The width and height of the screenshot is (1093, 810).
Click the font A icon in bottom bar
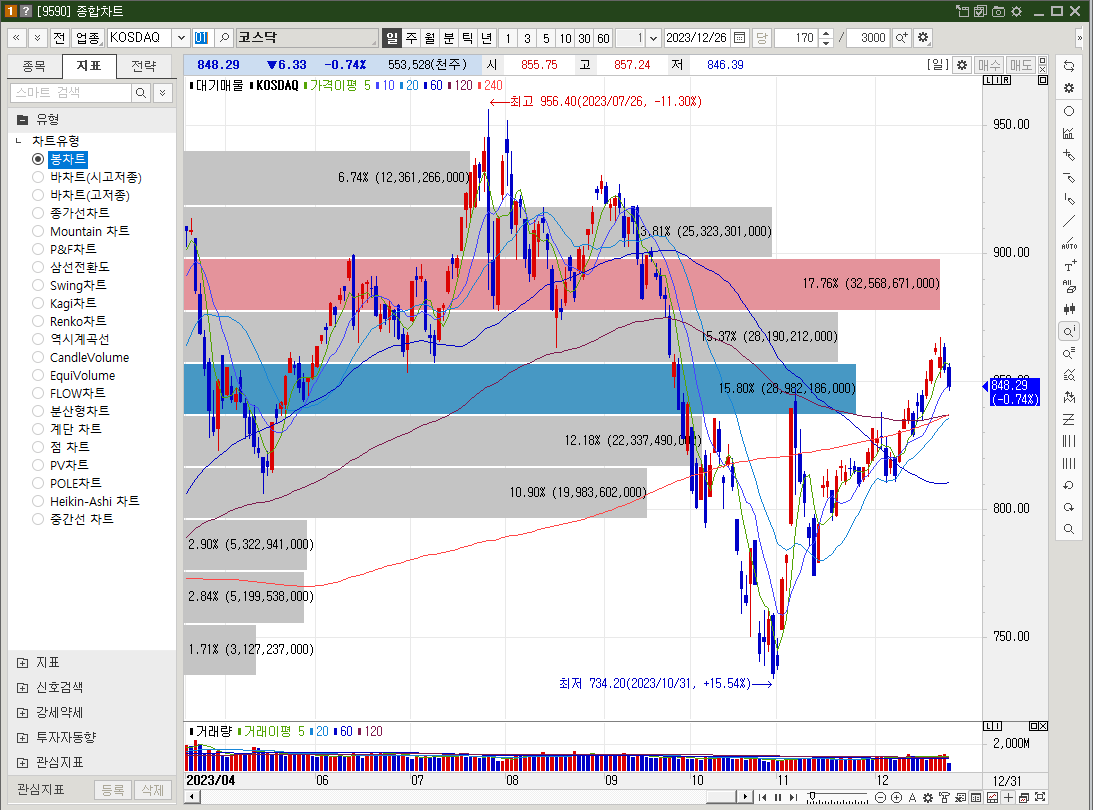tap(912, 797)
